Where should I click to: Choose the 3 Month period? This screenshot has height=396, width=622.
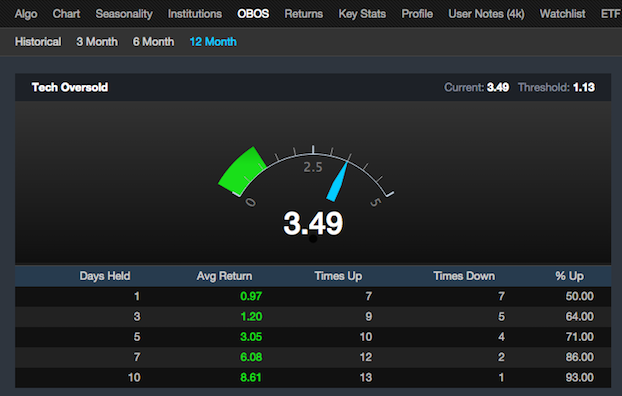pyautogui.click(x=97, y=42)
